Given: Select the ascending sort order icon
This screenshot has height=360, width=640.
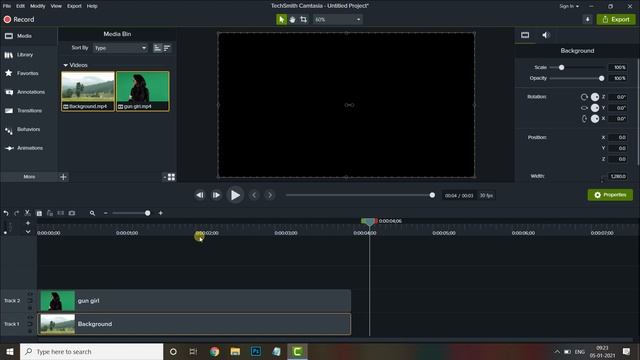Looking at the screenshot, I should [157, 48].
